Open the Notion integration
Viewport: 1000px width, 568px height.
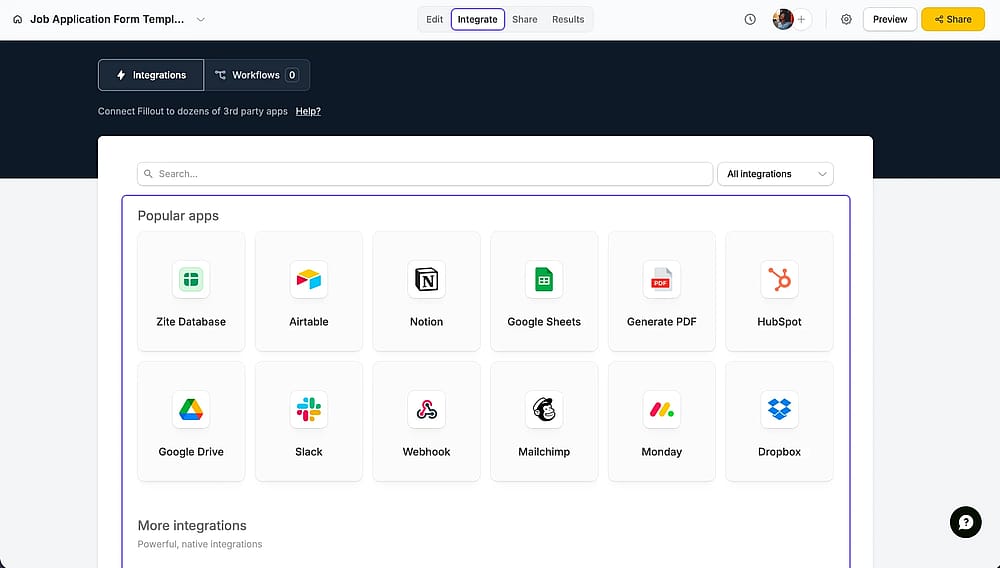[x=426, y=291]
